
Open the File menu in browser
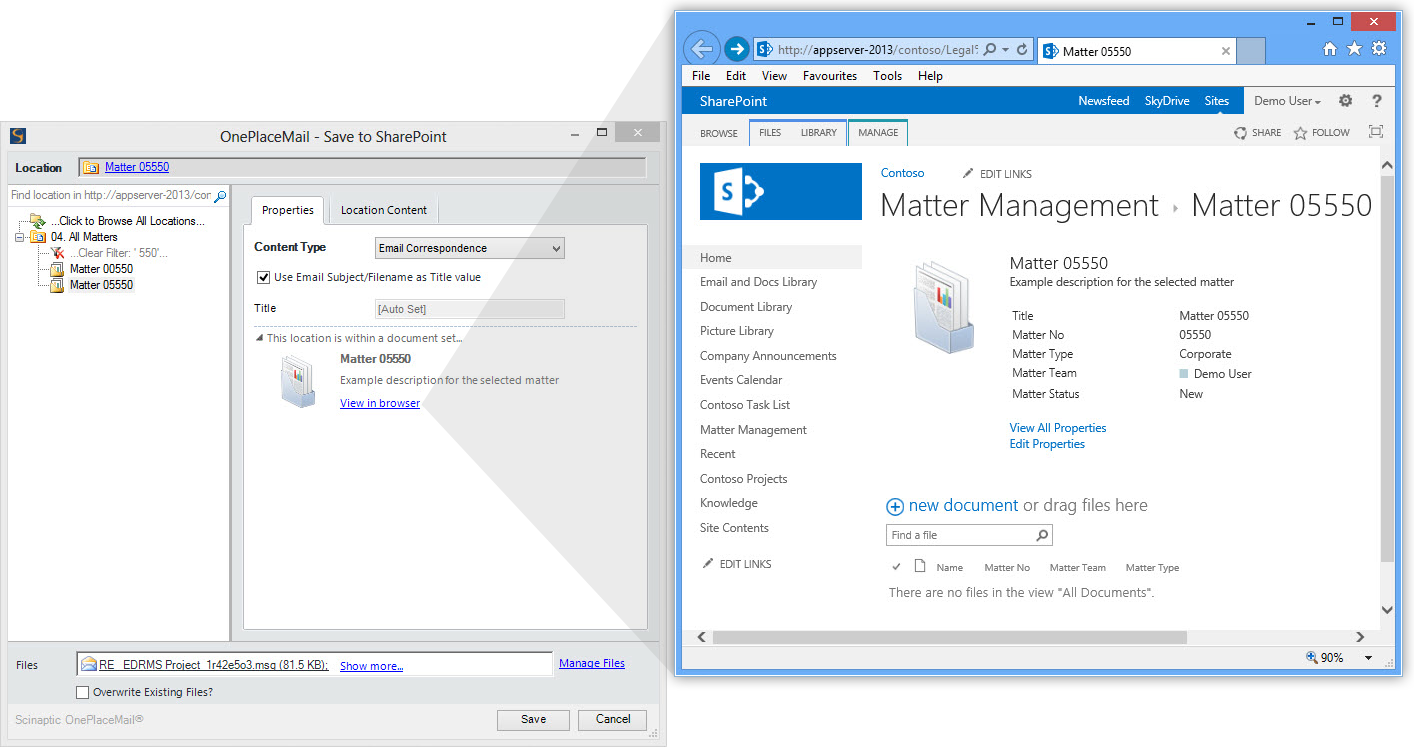coord(701,75)
